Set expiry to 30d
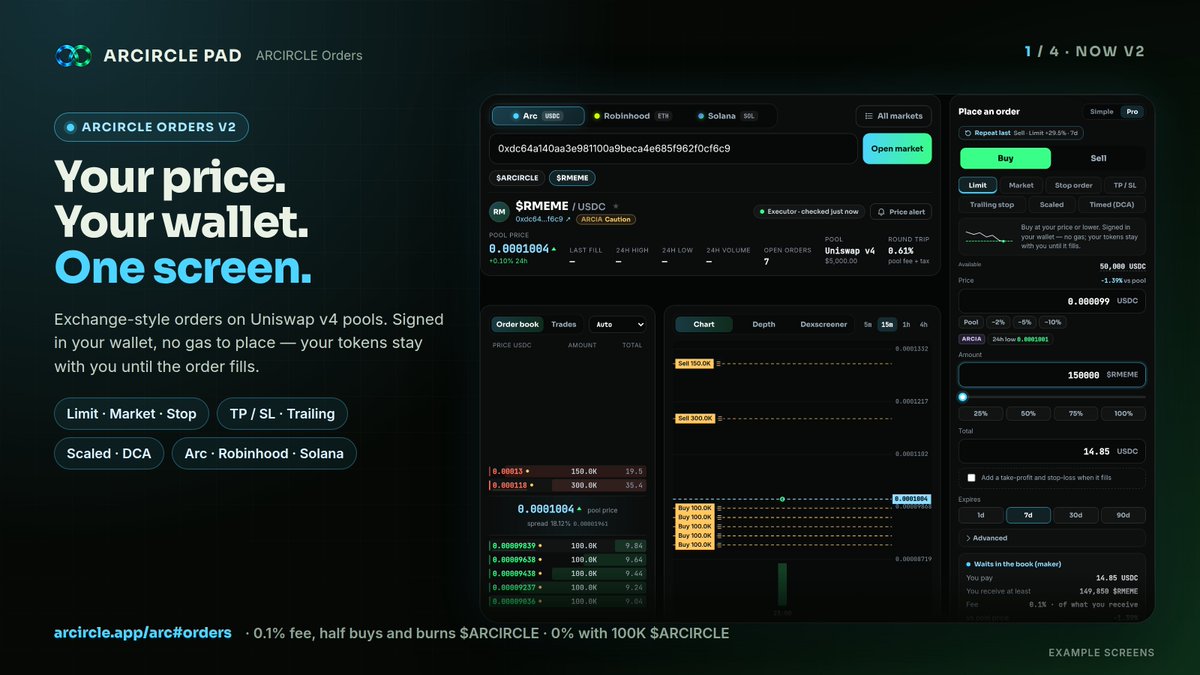 1075,516
